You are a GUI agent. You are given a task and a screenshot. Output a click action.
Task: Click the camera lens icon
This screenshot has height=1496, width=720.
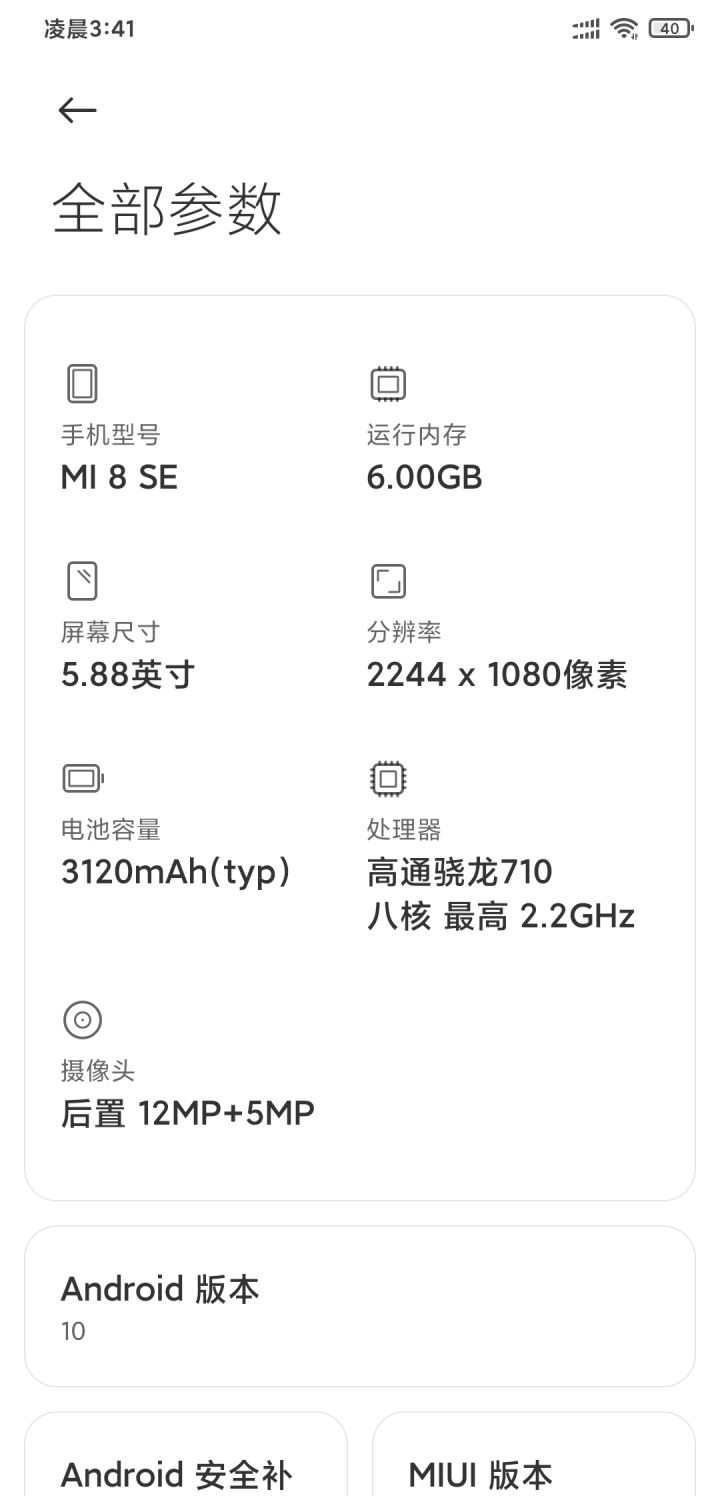[82, 1020]
